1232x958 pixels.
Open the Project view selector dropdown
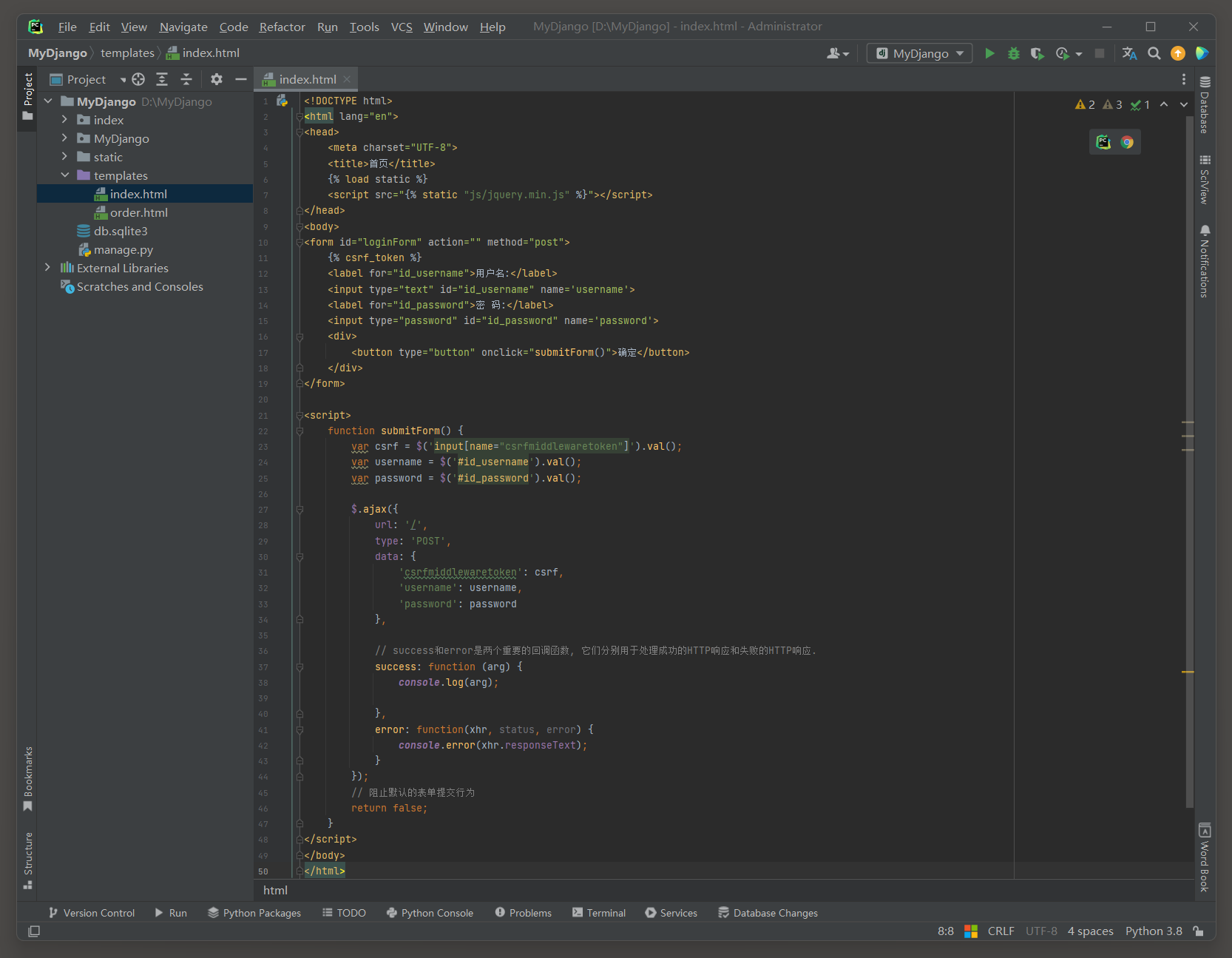click(88, 79)
